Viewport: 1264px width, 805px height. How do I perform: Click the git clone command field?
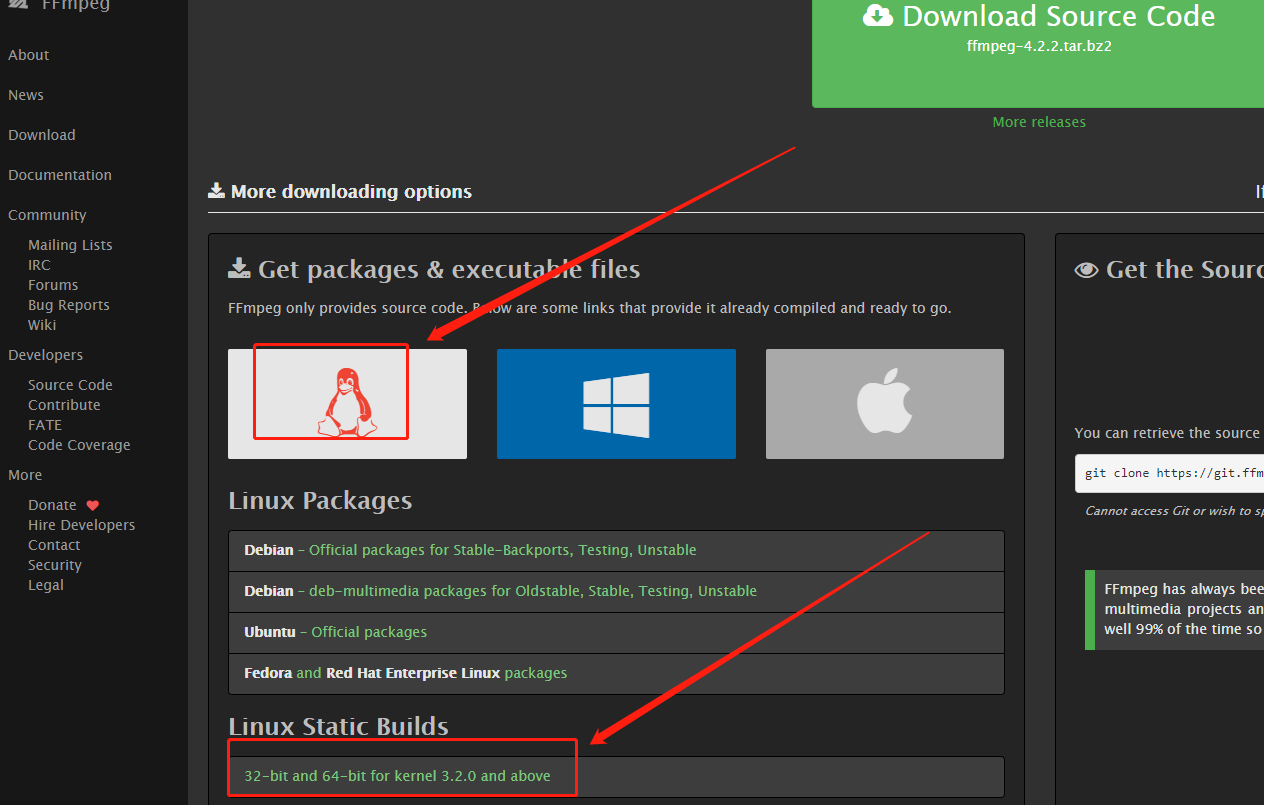tap(1169, 473)
